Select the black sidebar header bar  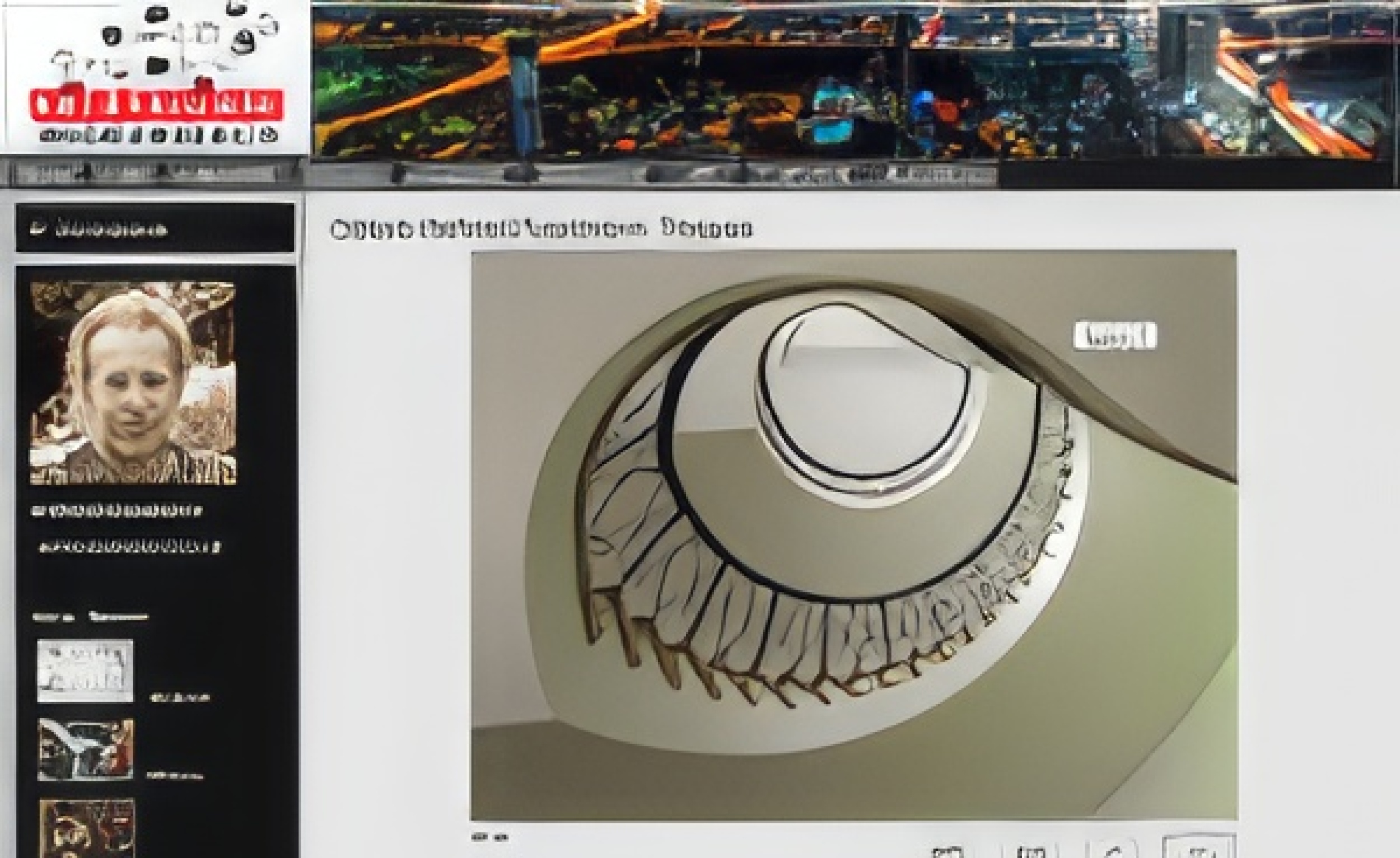click(155, 228)
